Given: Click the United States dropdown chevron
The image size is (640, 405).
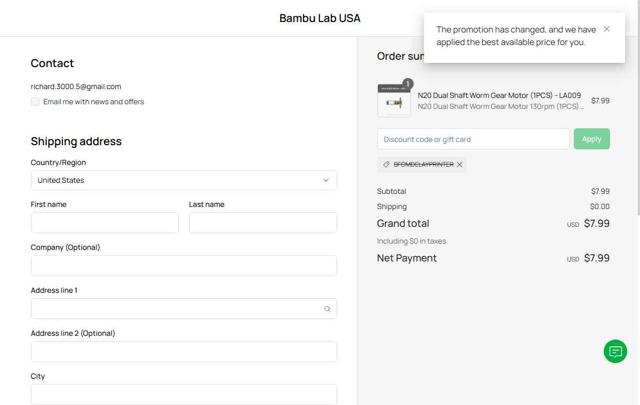Looking at the screenshot, I should [x=325, y=180].
